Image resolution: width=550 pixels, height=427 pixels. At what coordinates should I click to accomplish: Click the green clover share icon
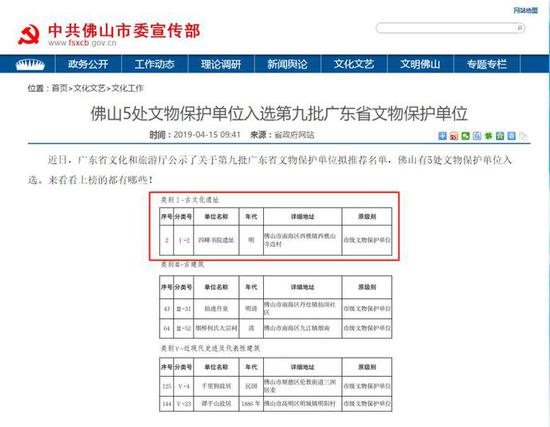click(489, 136)
